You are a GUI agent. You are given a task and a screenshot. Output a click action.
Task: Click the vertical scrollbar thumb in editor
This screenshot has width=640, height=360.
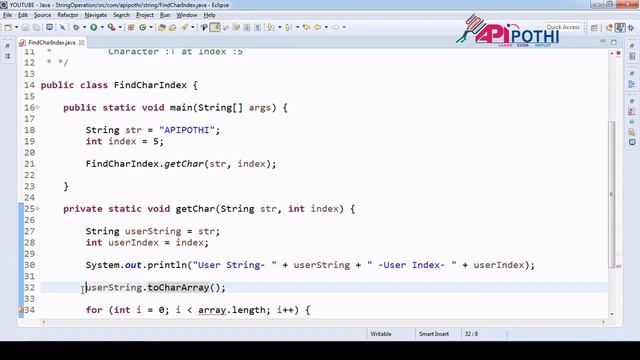pos(611,194)
